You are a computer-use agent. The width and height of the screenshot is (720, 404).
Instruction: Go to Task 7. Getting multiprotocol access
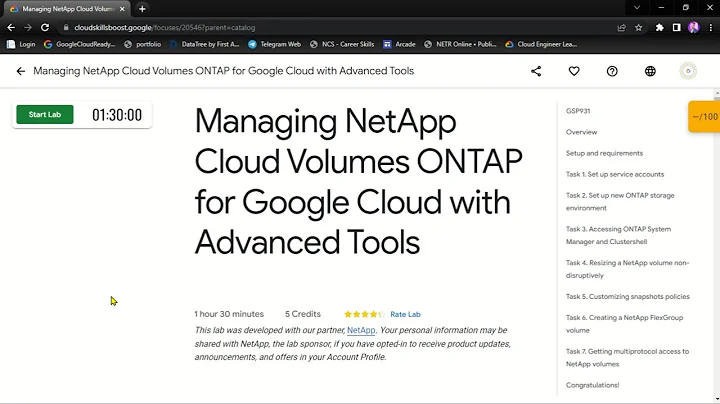click(627, 358)
